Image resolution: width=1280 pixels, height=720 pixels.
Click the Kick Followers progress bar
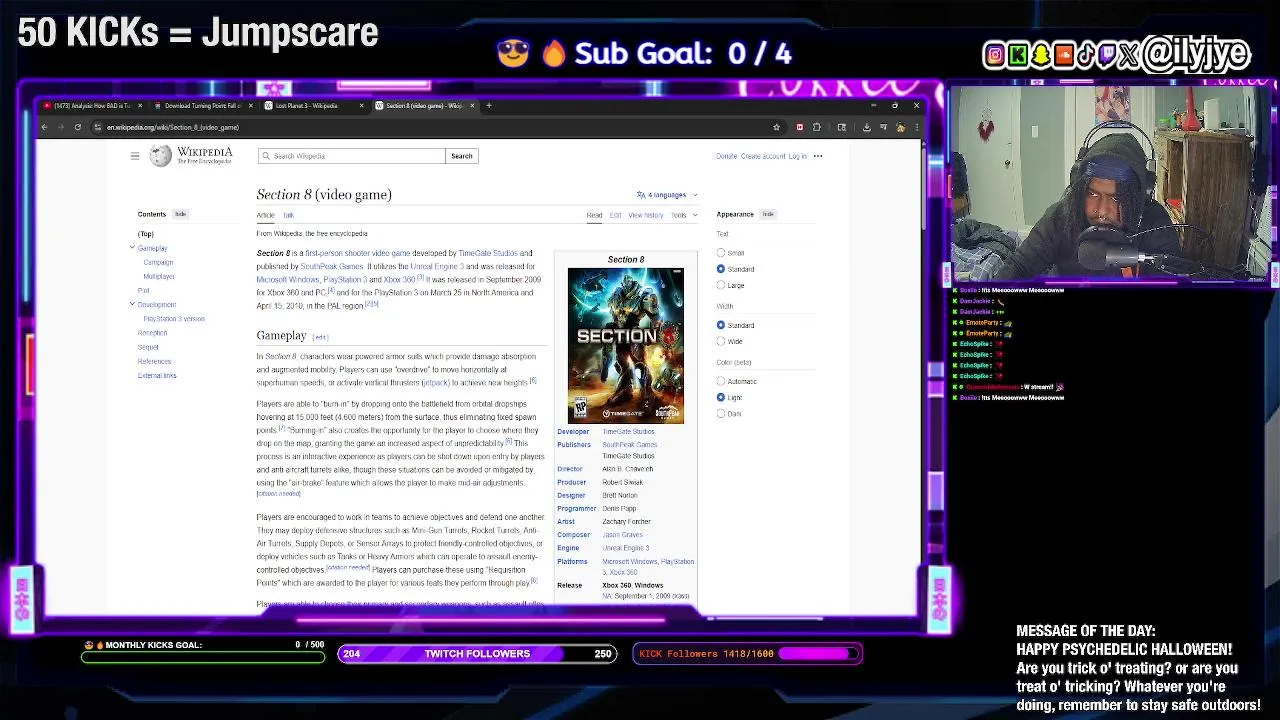coord(747,654)
